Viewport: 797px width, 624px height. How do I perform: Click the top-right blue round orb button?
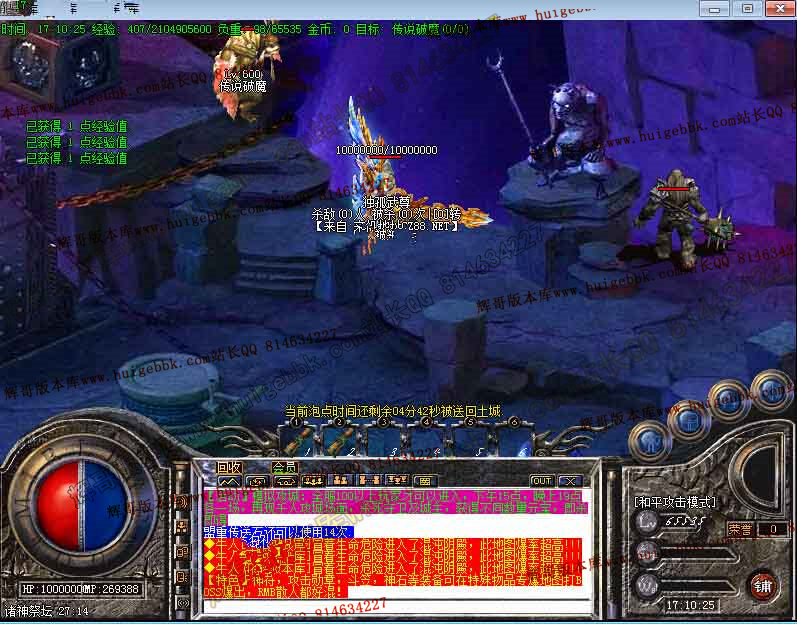pos(769,387)
